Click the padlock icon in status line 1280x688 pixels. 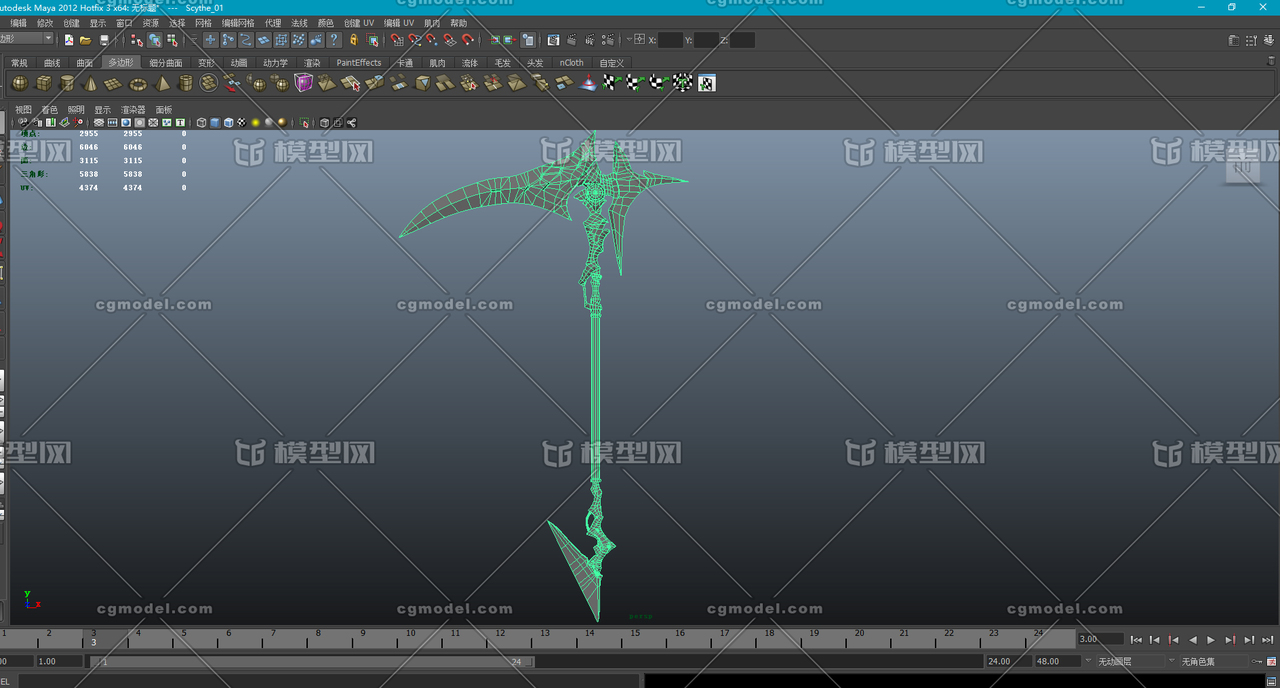point(353,40)
